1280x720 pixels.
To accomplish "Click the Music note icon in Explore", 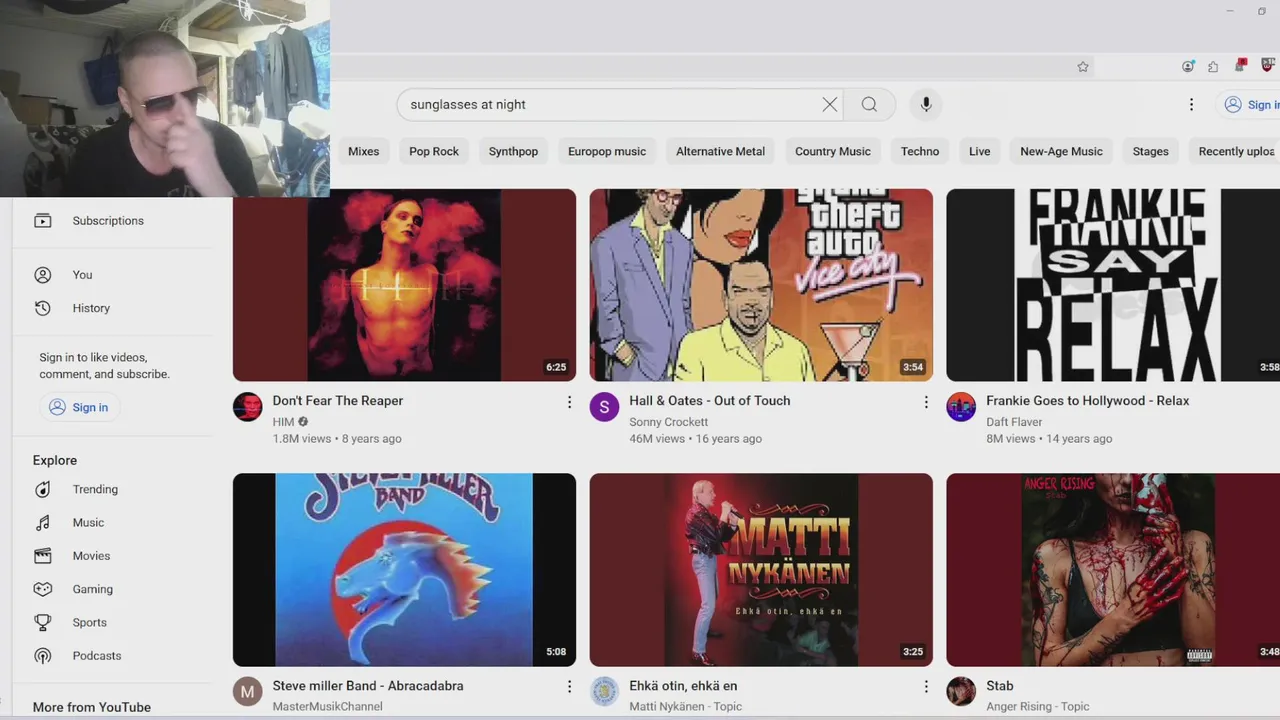I will click(43, 523).
